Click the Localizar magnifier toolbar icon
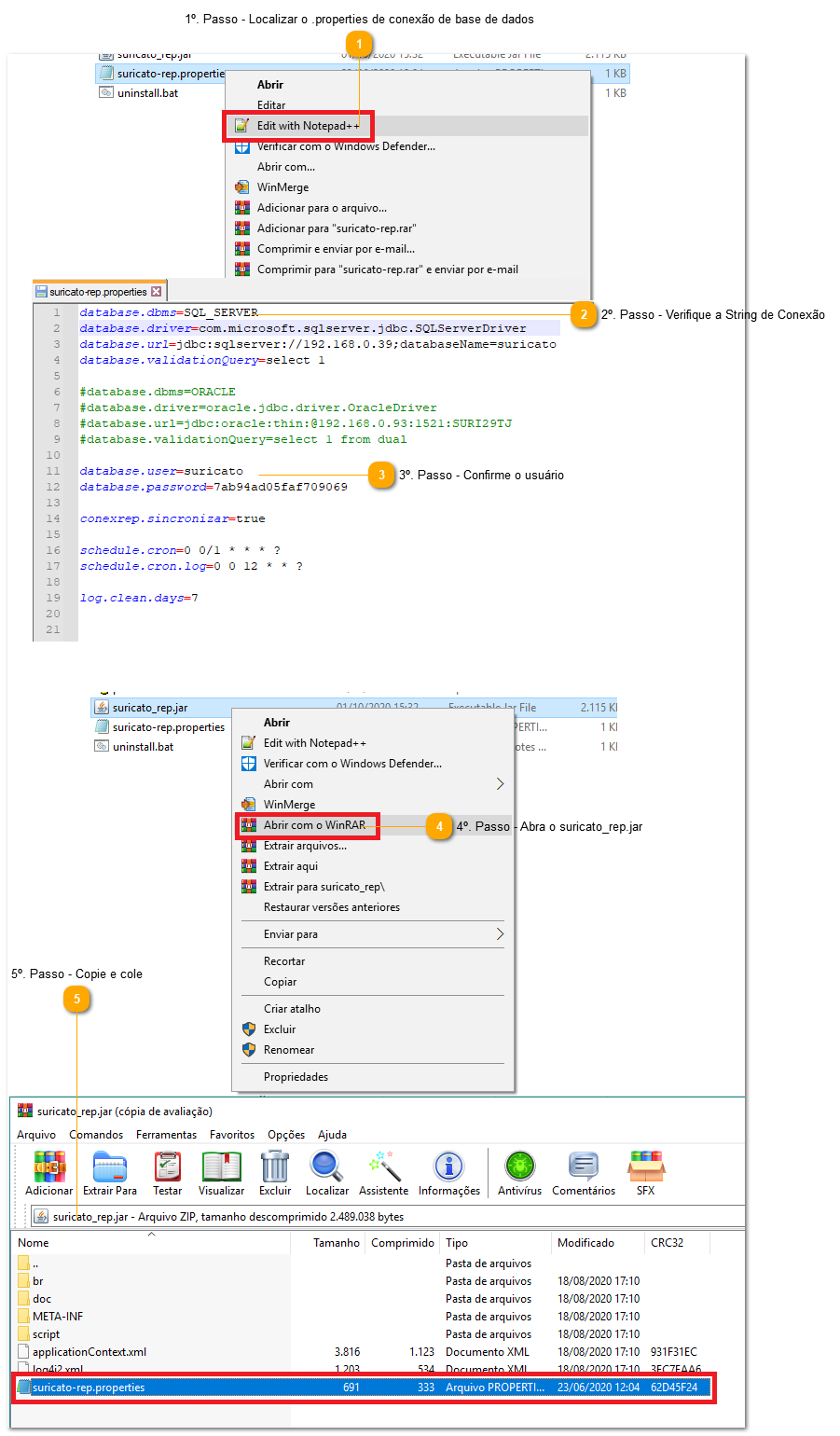840x1436 pixels. click(x=327, y=1167)
